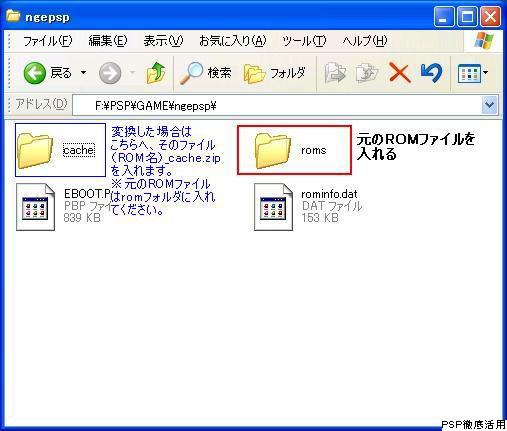Click the green Back arrow icon
Viewport: 507px width, 431px height.
point(34,73)
